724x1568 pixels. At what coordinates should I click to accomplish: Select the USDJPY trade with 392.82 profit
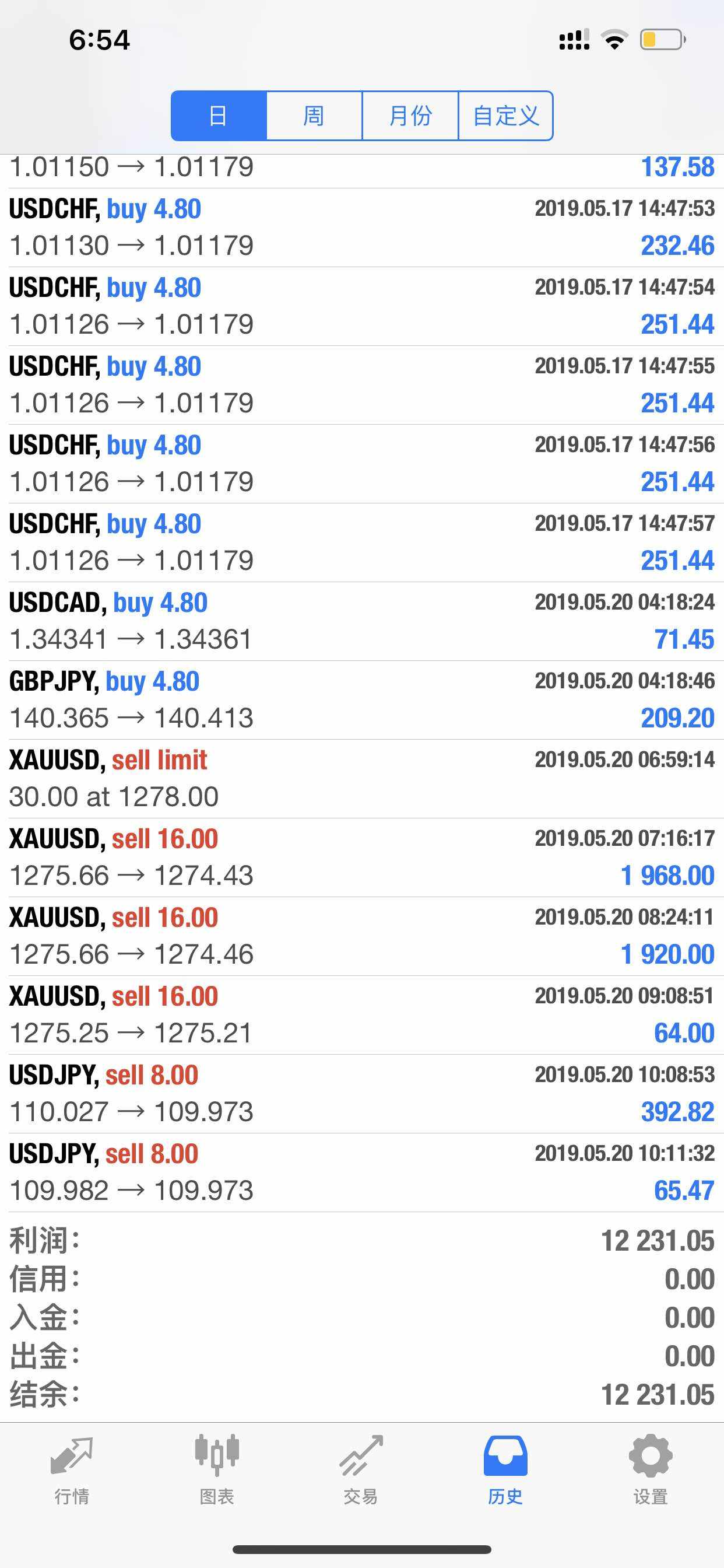pos(361,1093)
